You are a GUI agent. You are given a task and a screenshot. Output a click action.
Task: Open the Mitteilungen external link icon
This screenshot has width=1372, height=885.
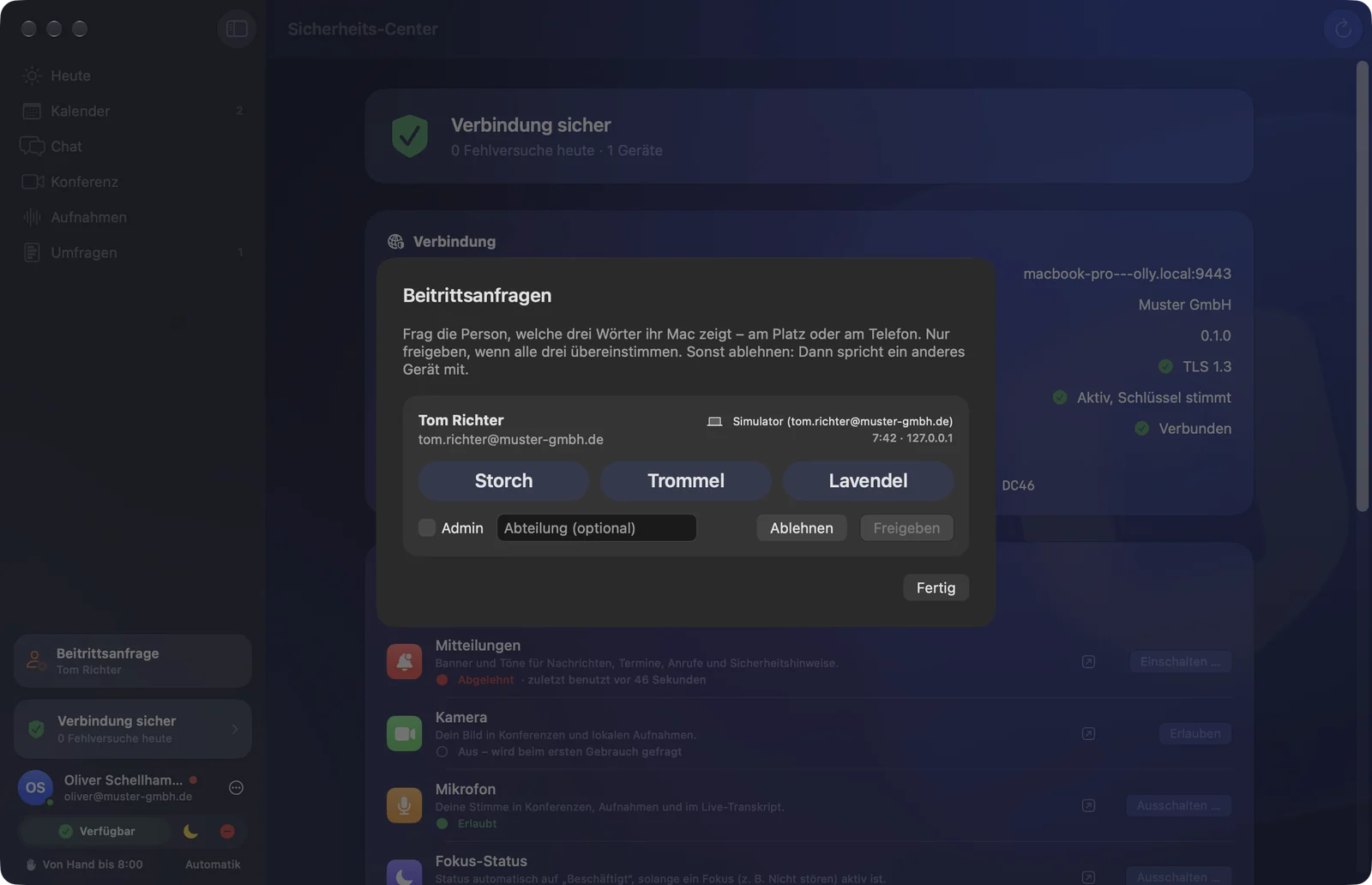click(x=1088, y=662)
